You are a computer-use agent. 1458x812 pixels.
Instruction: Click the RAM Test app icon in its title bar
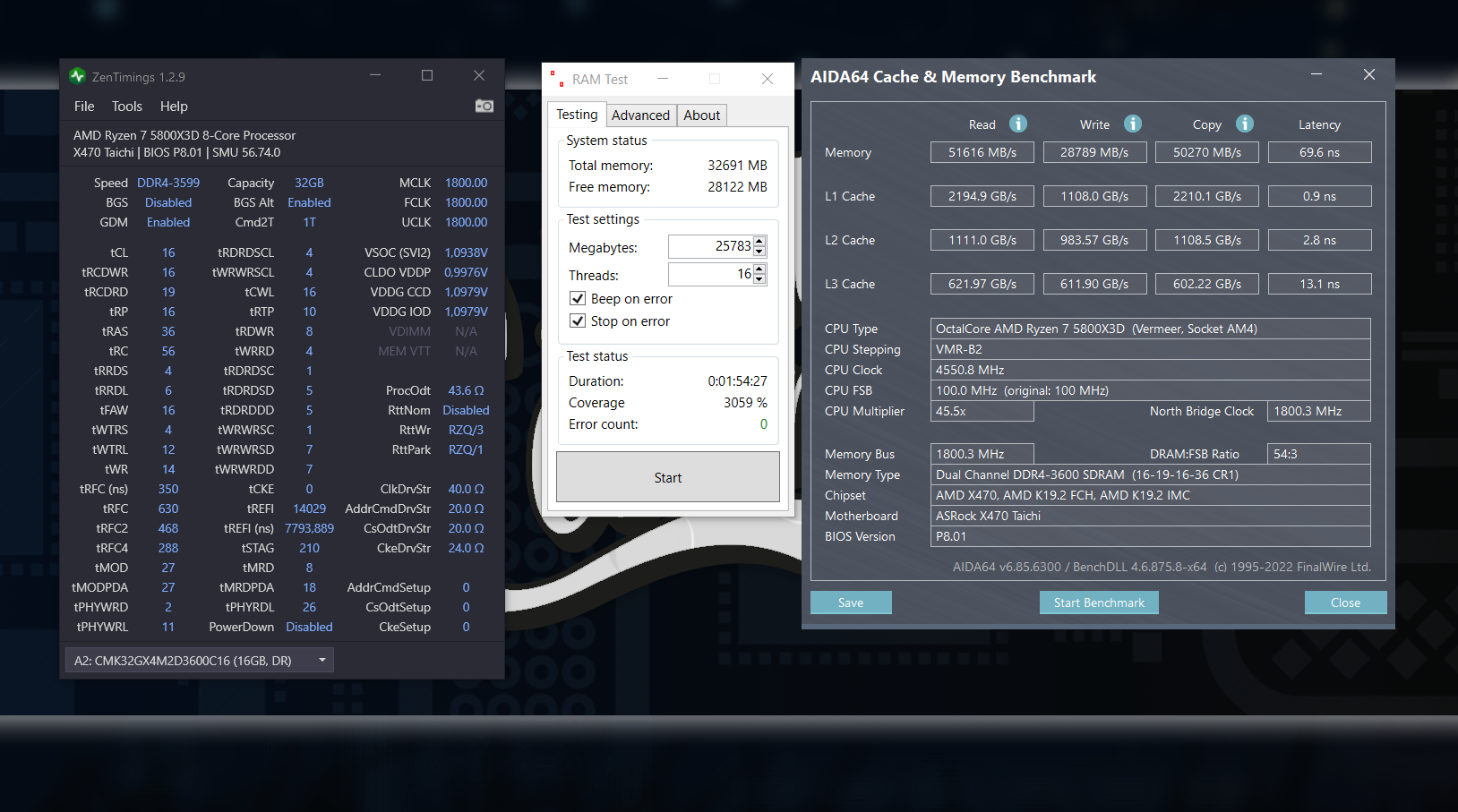pos(556,79)
